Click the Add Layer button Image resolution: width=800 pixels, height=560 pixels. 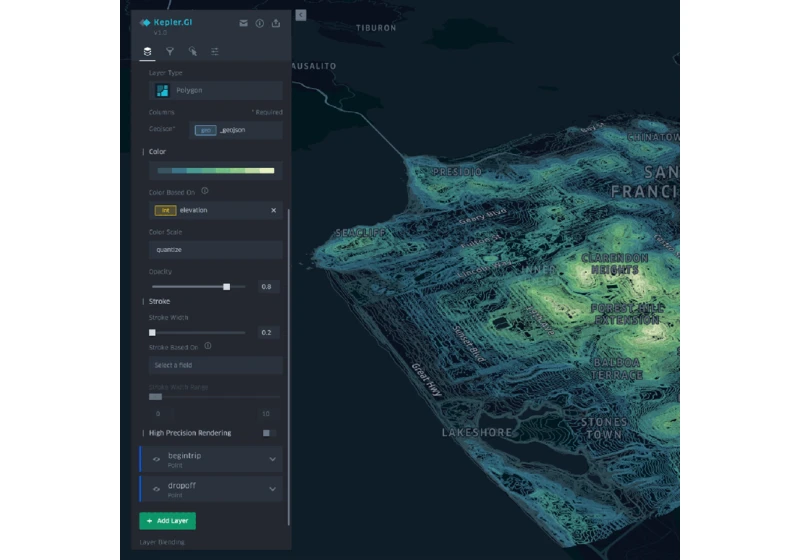167,521
